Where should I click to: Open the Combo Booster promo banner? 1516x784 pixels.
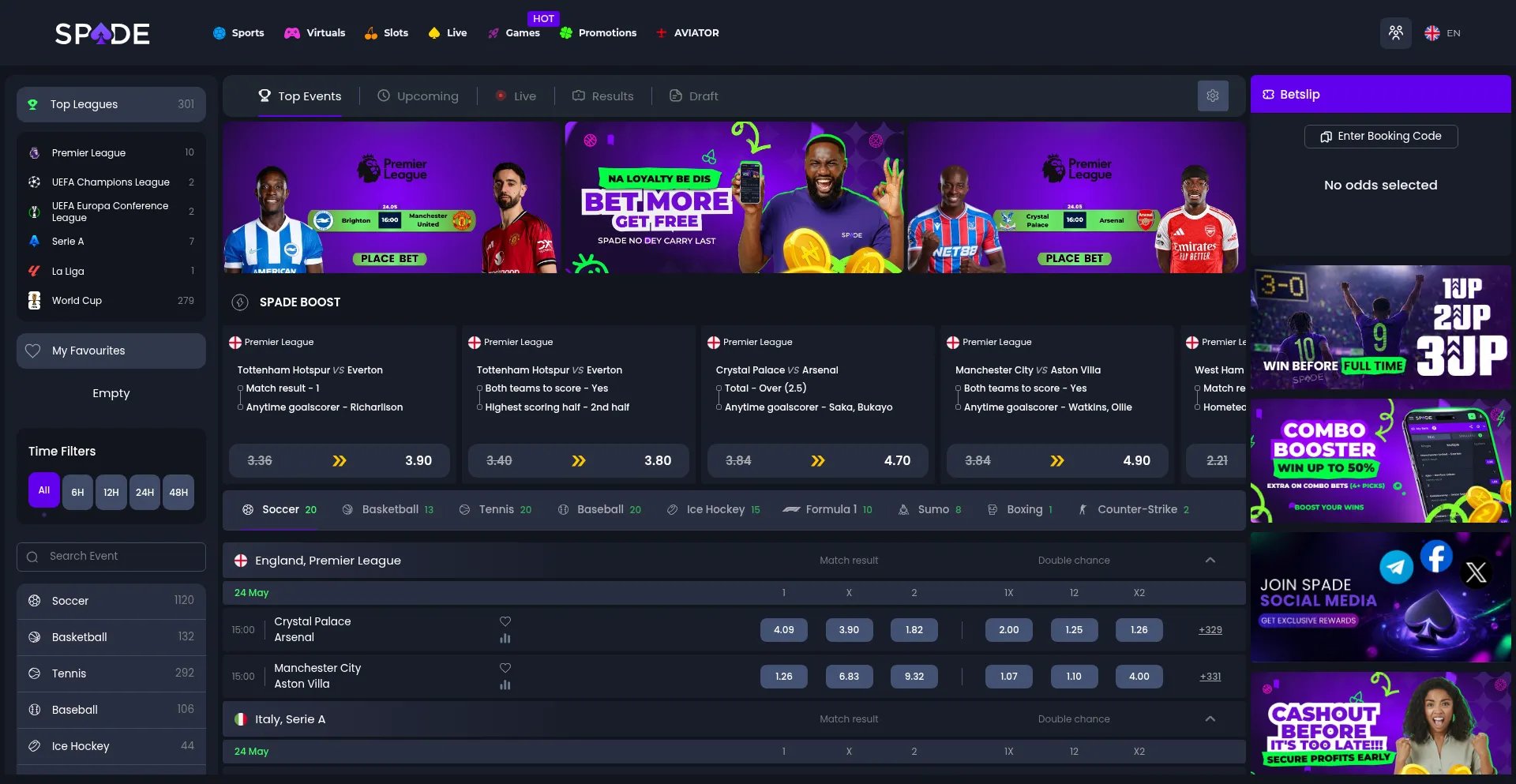[x=1381, y=461]
